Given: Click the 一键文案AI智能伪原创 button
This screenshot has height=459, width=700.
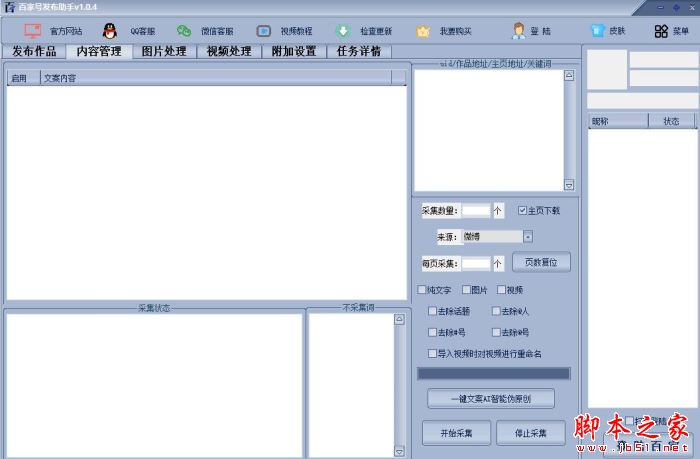Looking at the screenshot, I should click(x=490, y=399).
